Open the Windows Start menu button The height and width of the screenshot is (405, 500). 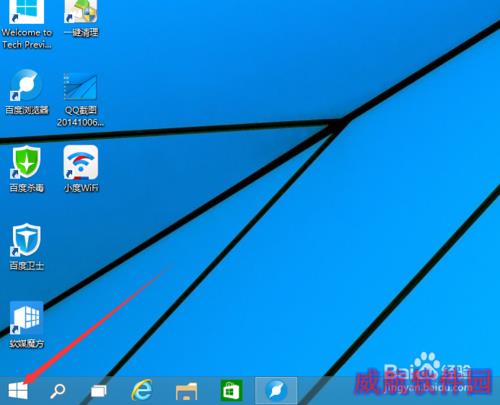tap(18, 390)
